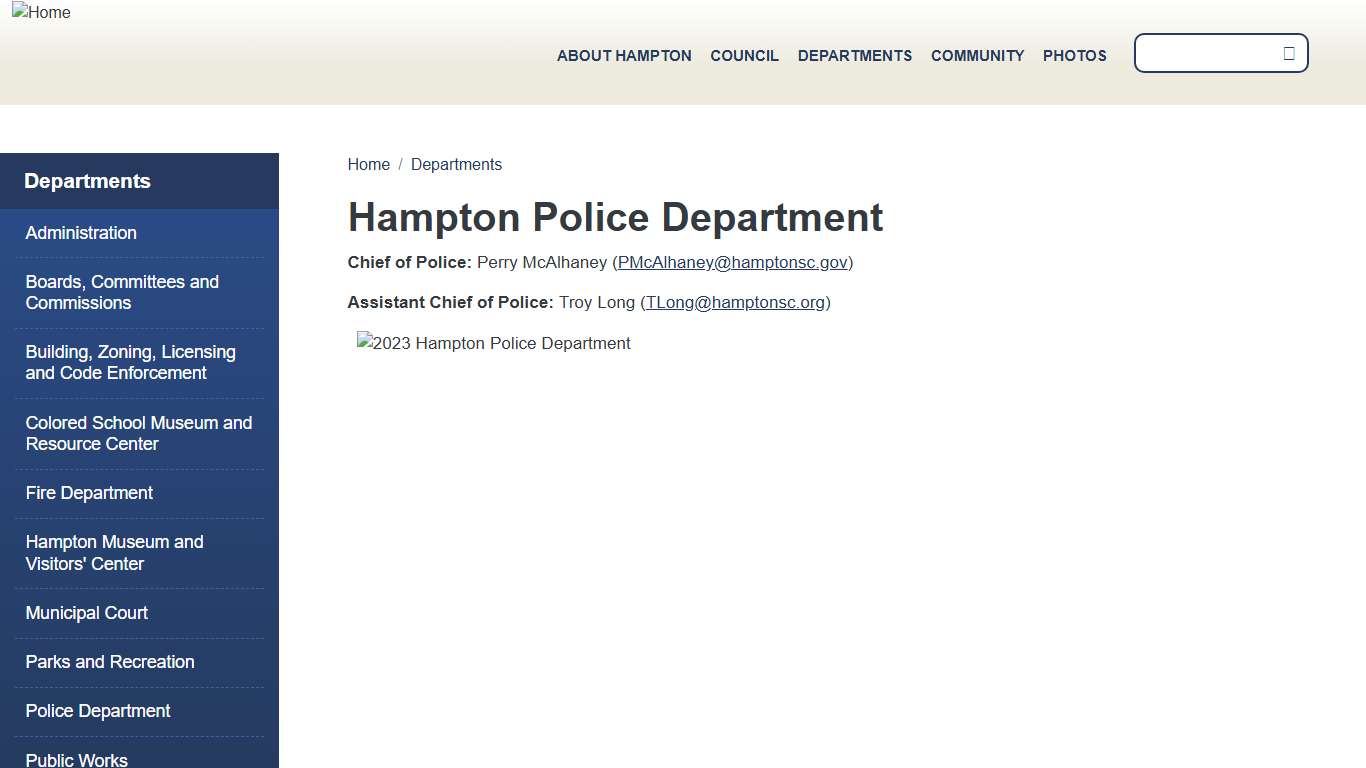Open the DEPARTMENTS menu item
Viewport: 1366px width, 768px height.
click(x=855, y=56)
